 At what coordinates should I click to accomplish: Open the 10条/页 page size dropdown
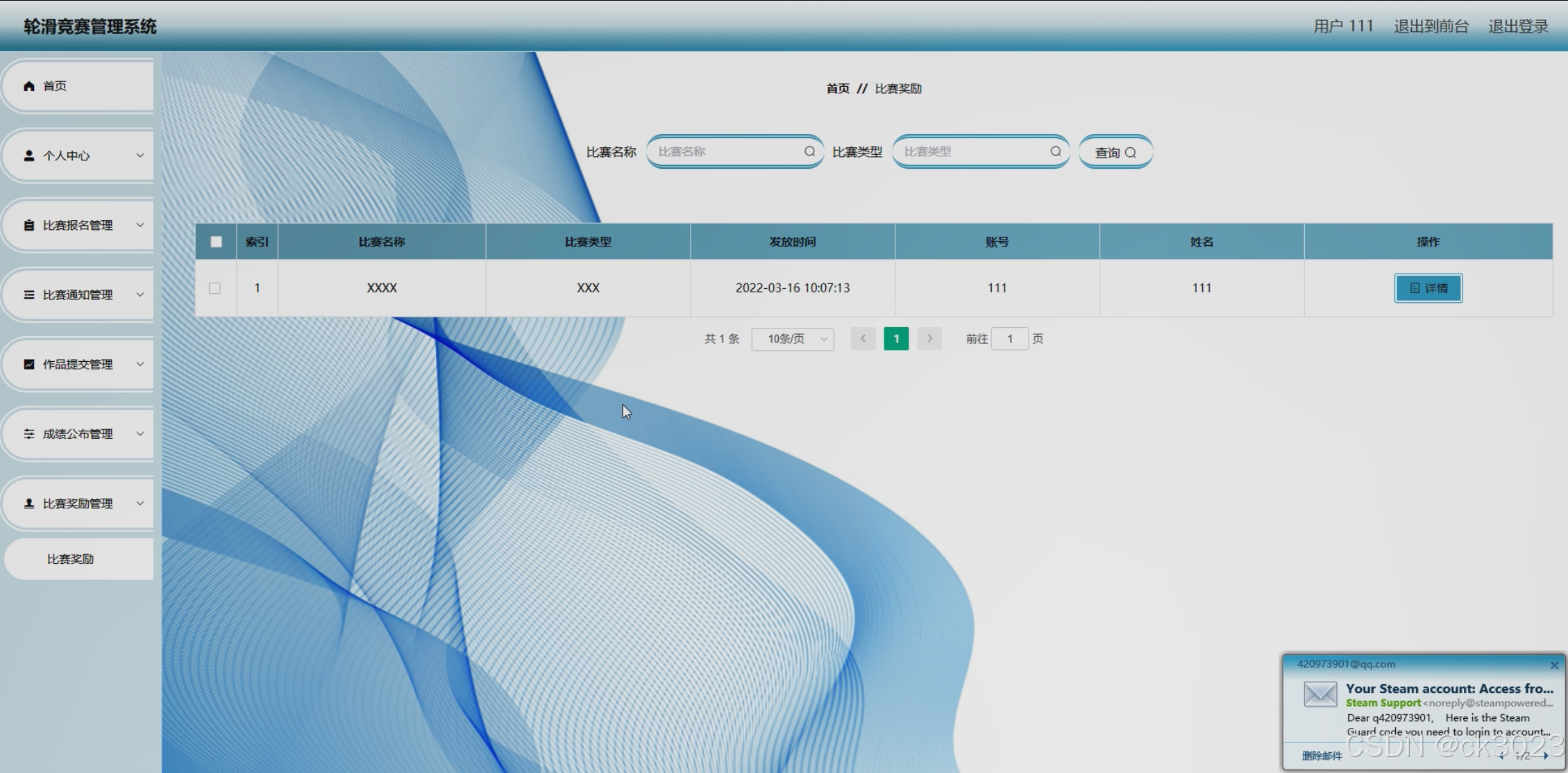coord(793,339)
